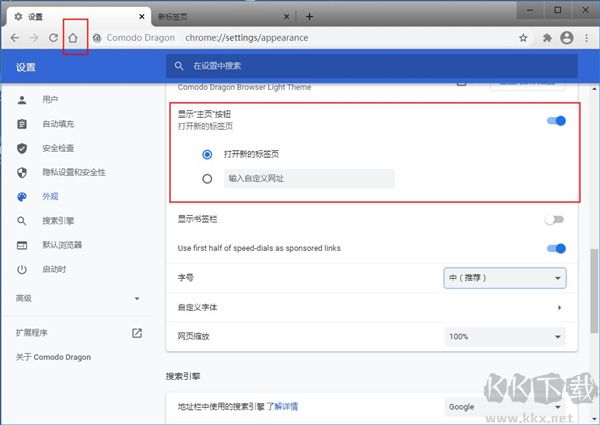Expand the 自定义字体 settings arrow

coord(559,308)
